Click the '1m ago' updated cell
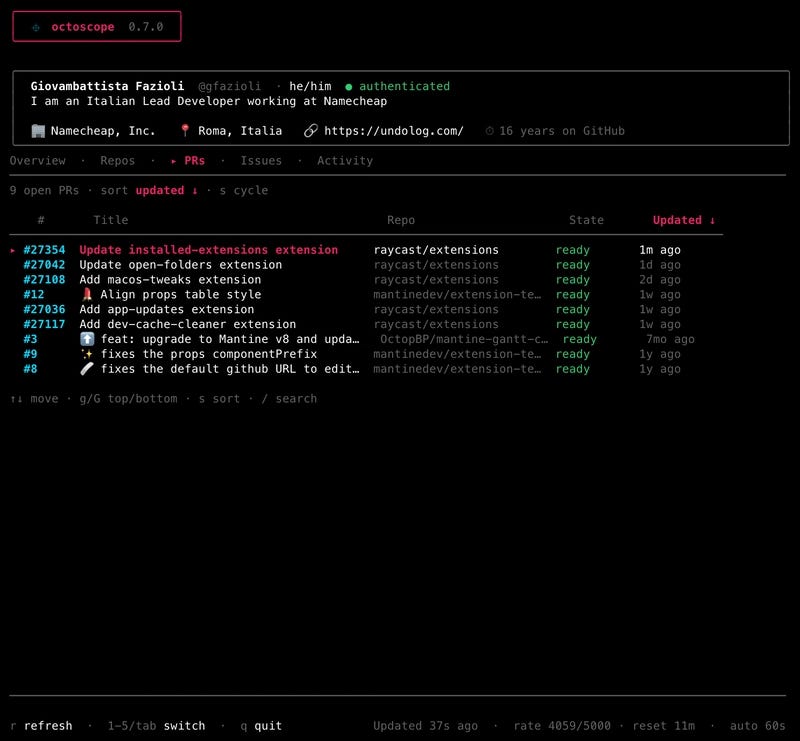 click(x=660, y=250)
